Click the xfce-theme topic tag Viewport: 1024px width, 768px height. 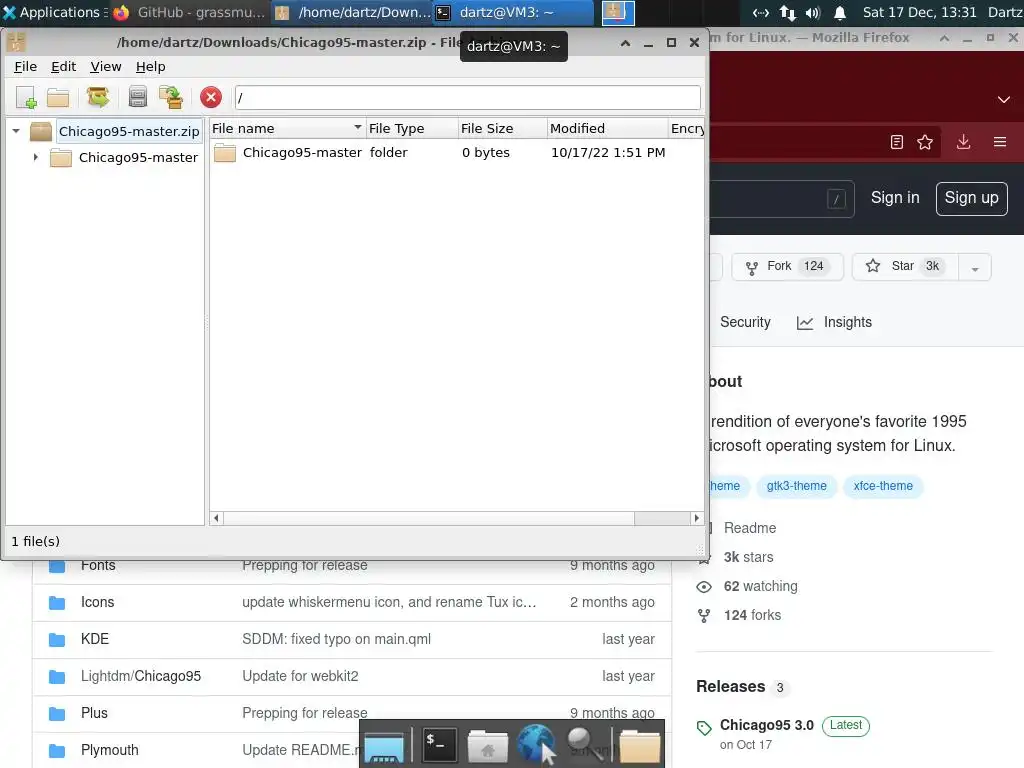click(x=883, y=486)
